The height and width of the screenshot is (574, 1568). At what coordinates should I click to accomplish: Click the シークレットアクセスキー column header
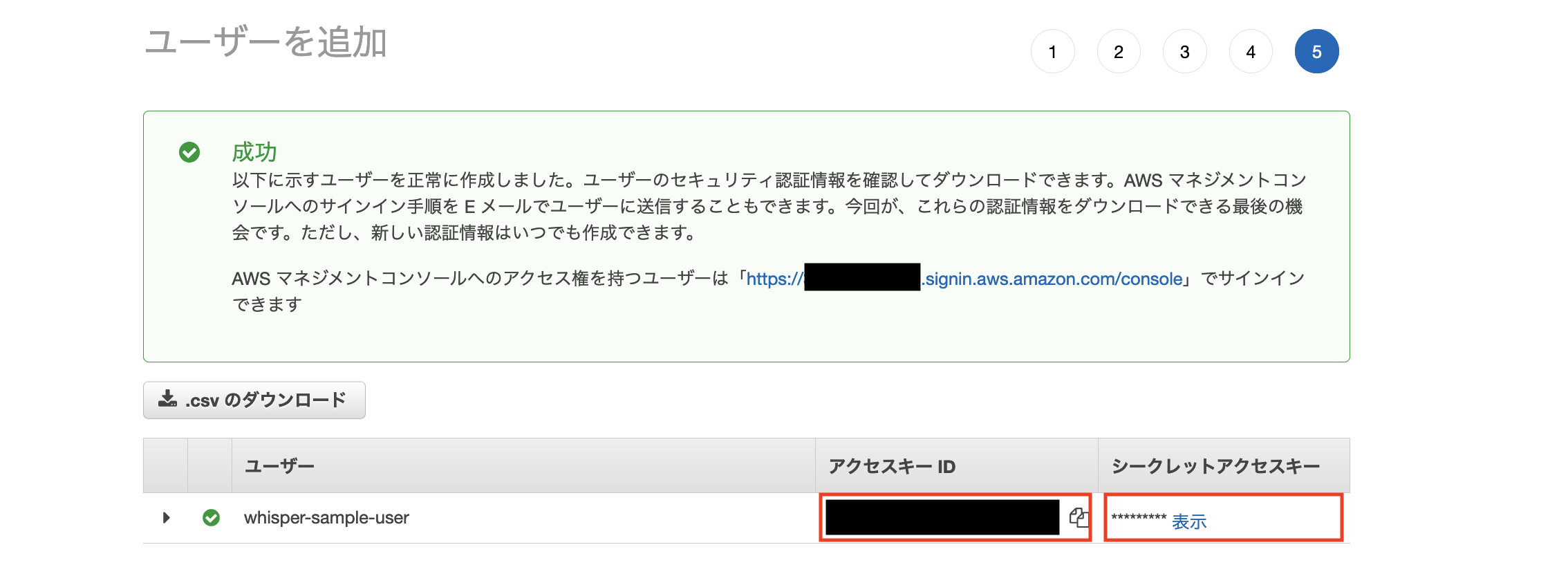(x=1215, y=466)
